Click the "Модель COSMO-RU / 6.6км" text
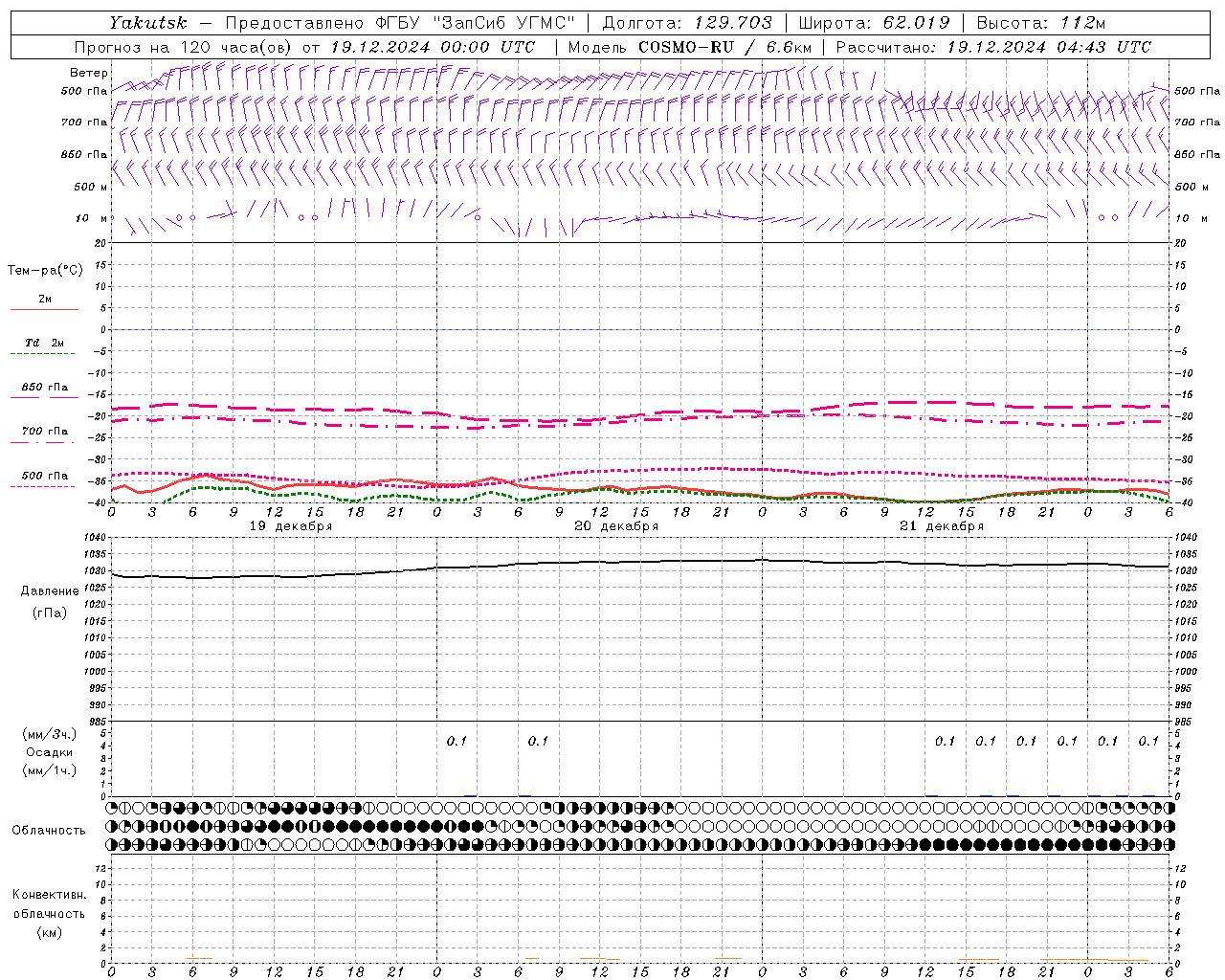1225x980 pixels. [689, 47]
